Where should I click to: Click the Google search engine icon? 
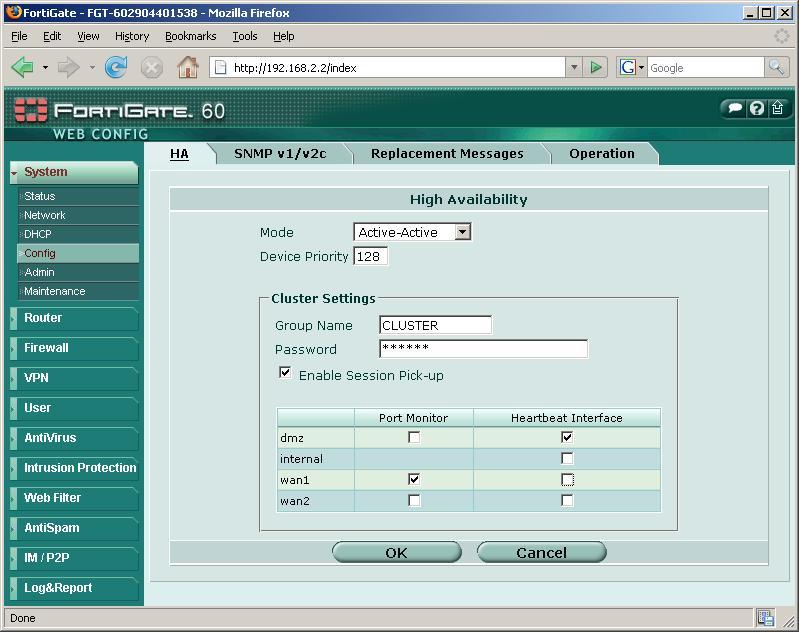pyautogui.click(x=627, y=67)
